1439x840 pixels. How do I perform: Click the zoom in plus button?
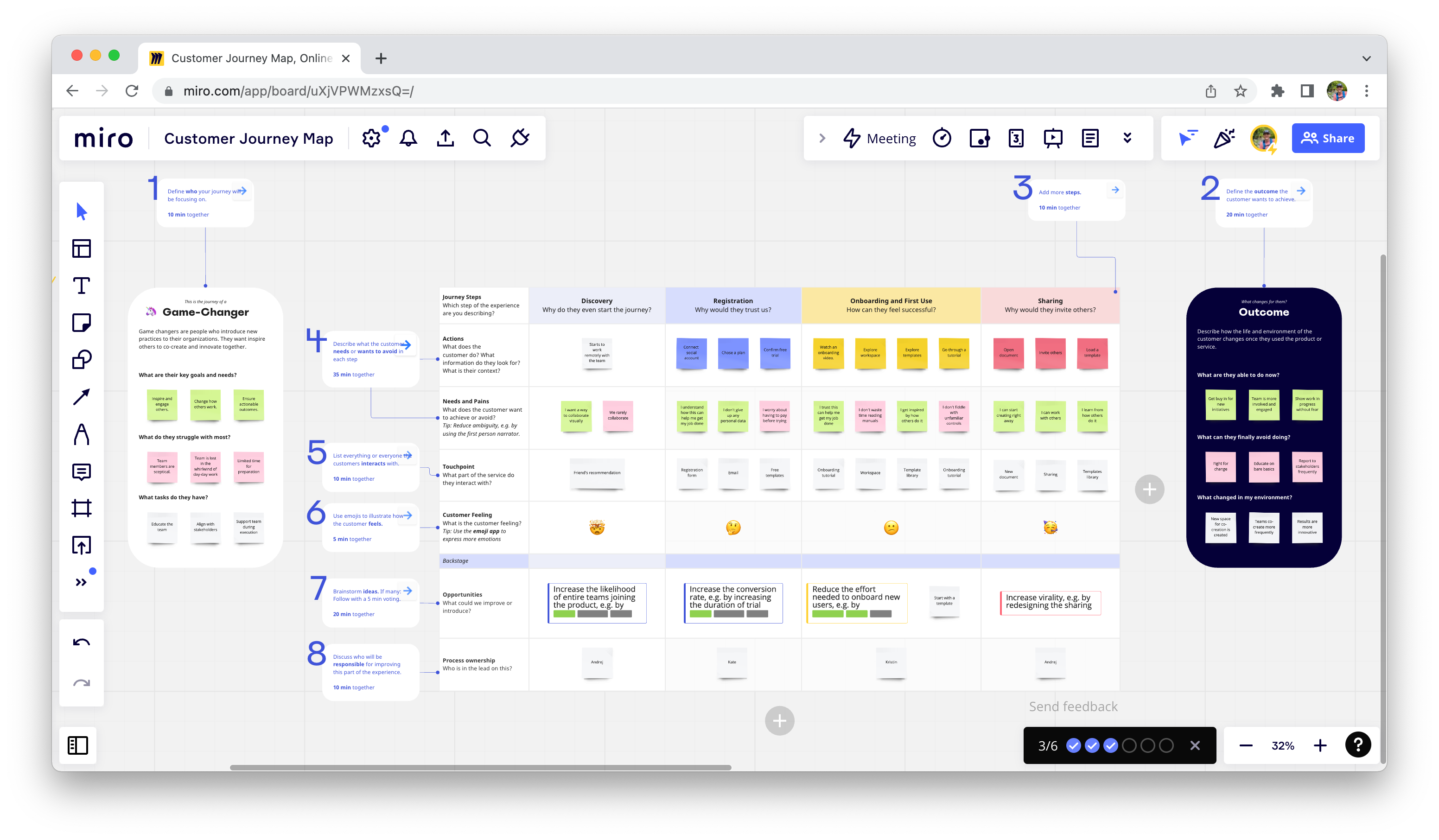click(1320, 745)
